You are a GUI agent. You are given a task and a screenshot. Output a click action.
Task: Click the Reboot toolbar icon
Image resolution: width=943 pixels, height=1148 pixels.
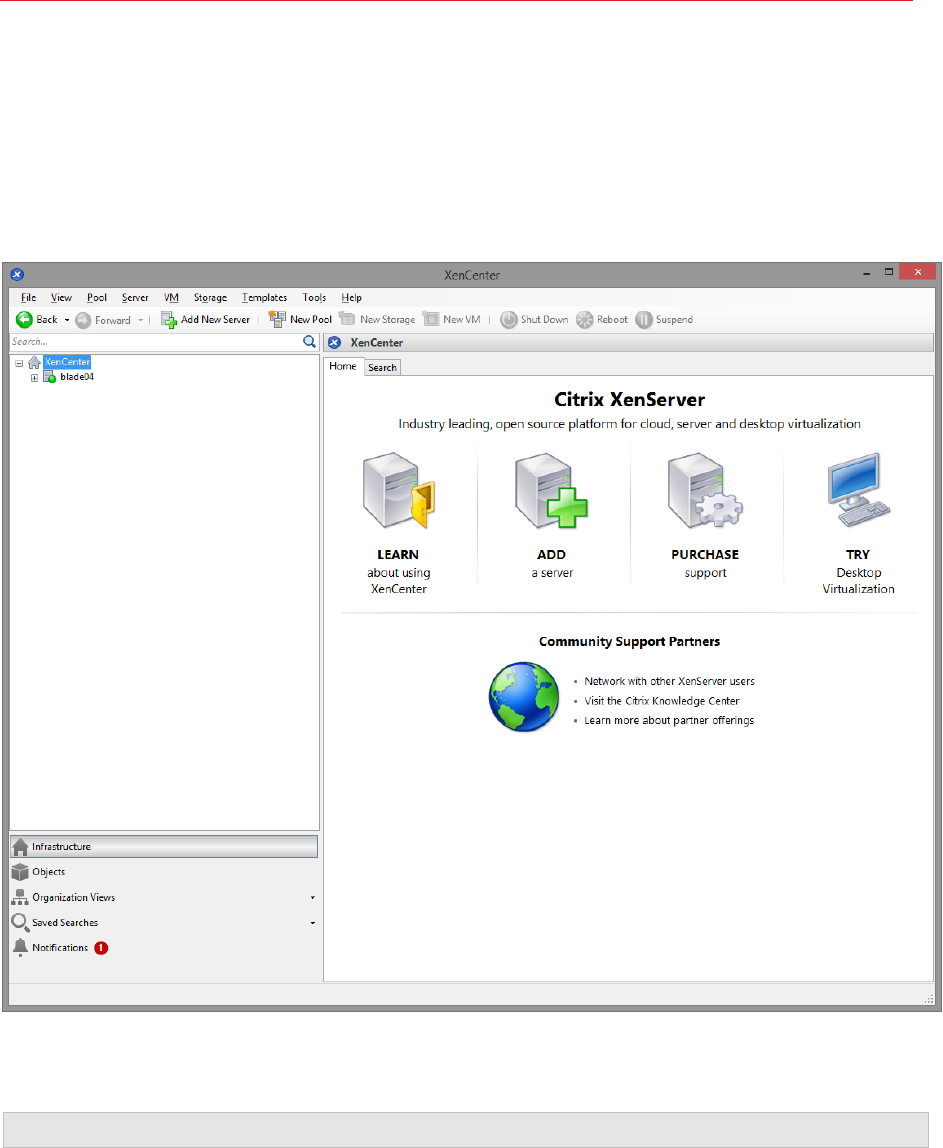click(x=584, y=320)
